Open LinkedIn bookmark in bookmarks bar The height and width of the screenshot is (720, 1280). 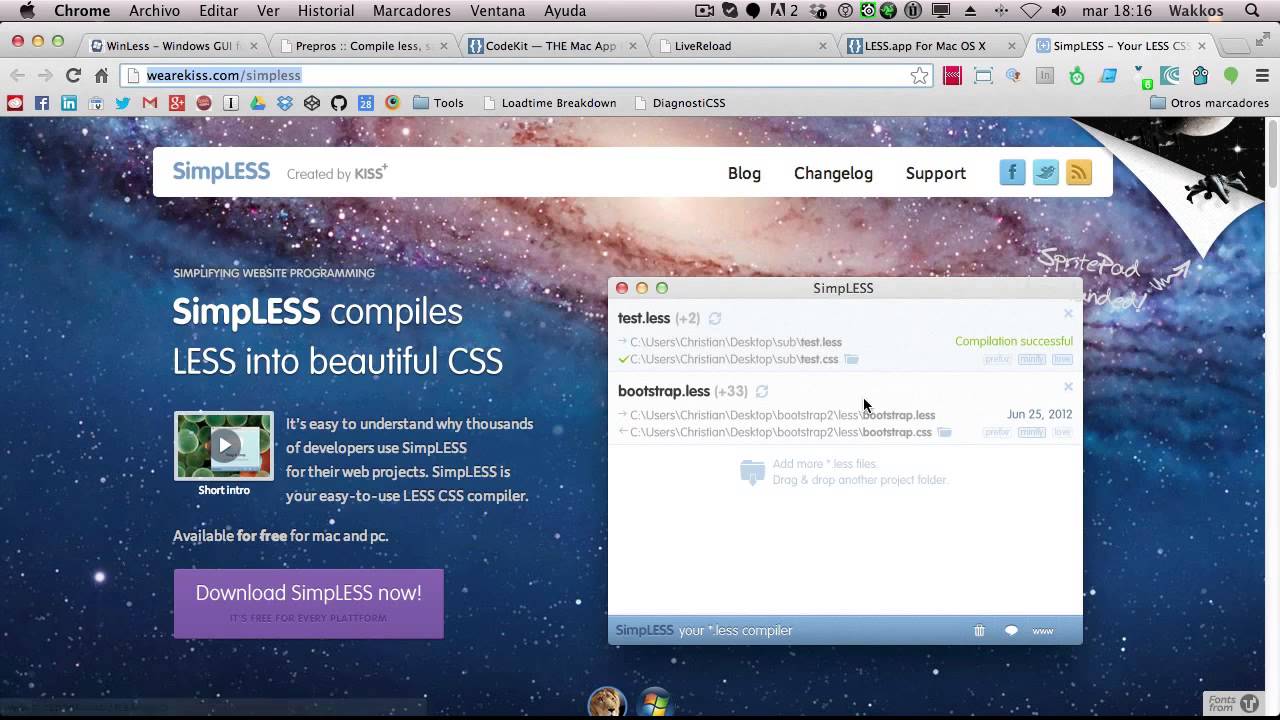[x=69, y=103]
